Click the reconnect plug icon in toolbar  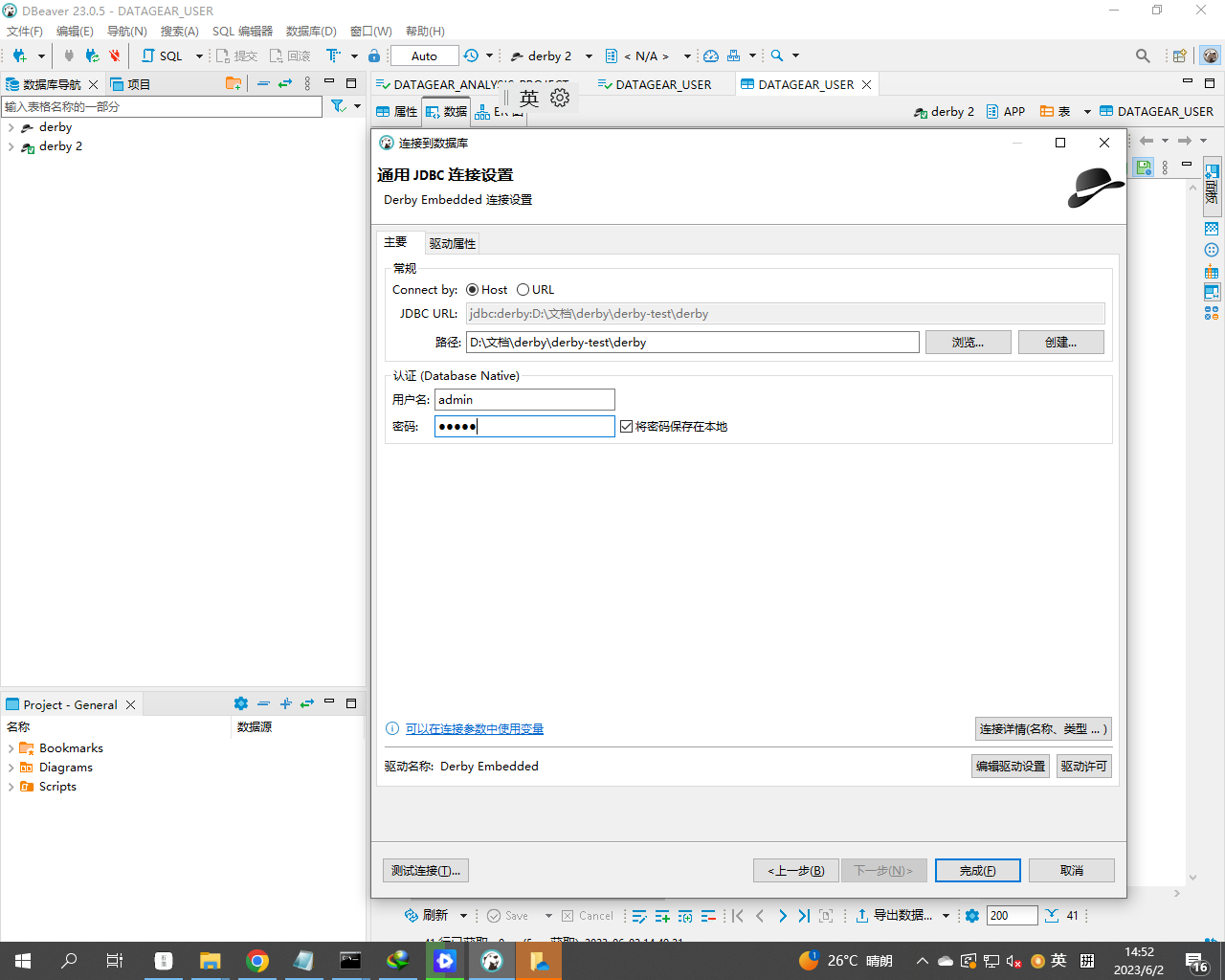92,56
